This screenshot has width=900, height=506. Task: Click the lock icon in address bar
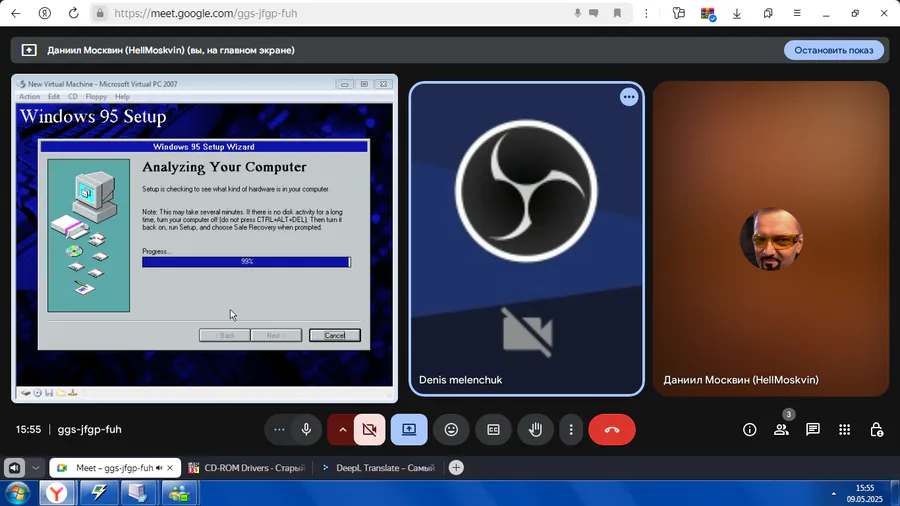(x=100, y=13)
